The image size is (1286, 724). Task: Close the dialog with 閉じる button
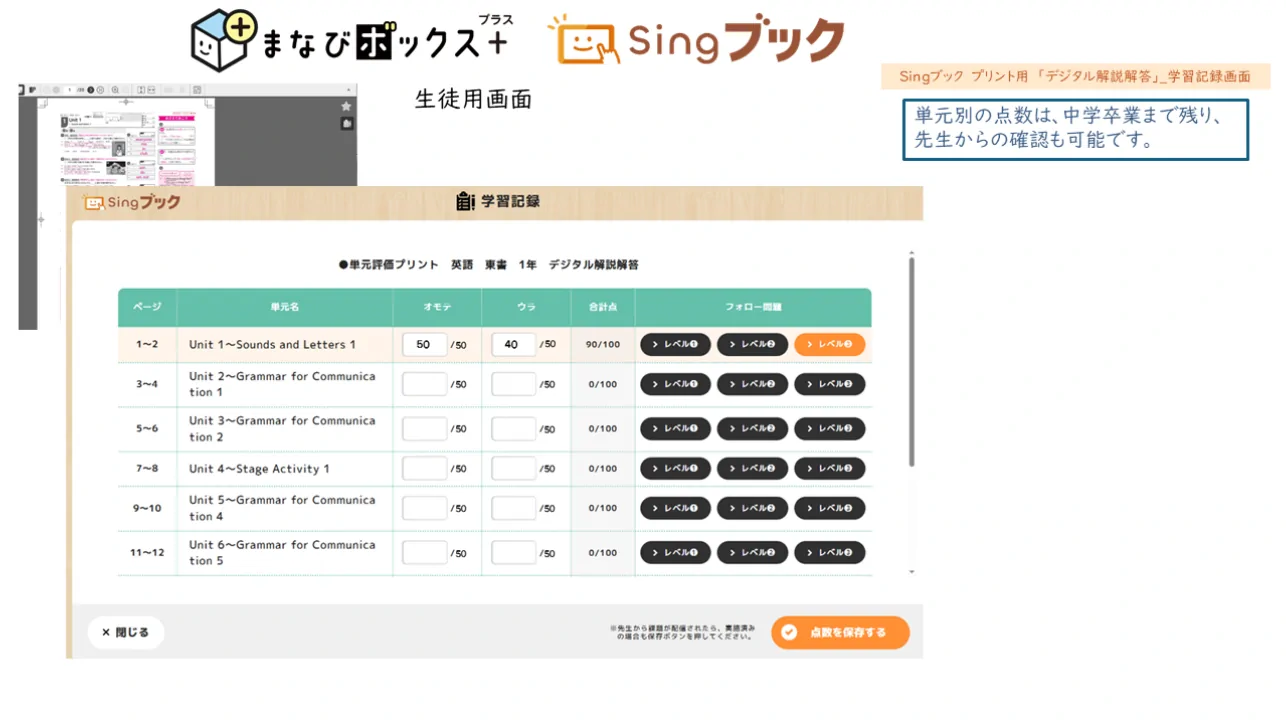pyautogui.click(x=126, y=632)
